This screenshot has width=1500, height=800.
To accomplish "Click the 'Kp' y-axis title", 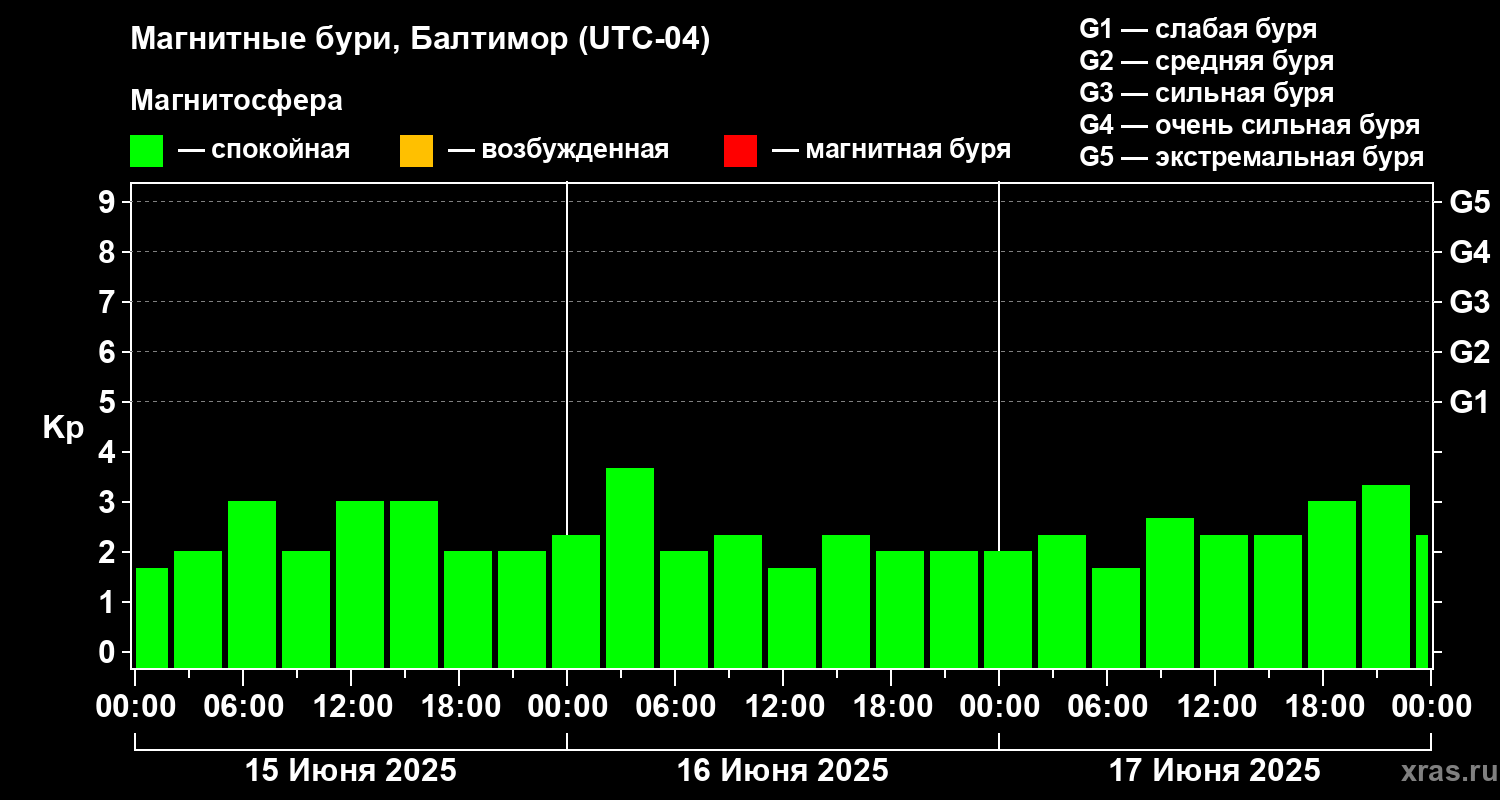I will pos(63,428).
